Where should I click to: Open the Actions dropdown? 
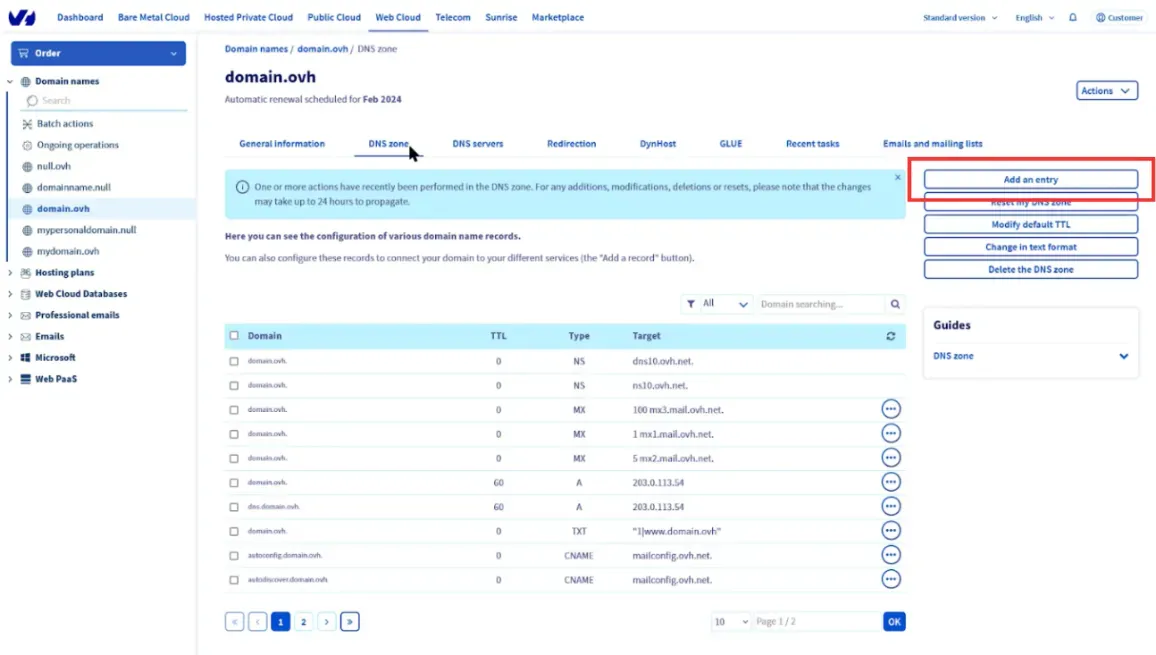point(1107,91)
